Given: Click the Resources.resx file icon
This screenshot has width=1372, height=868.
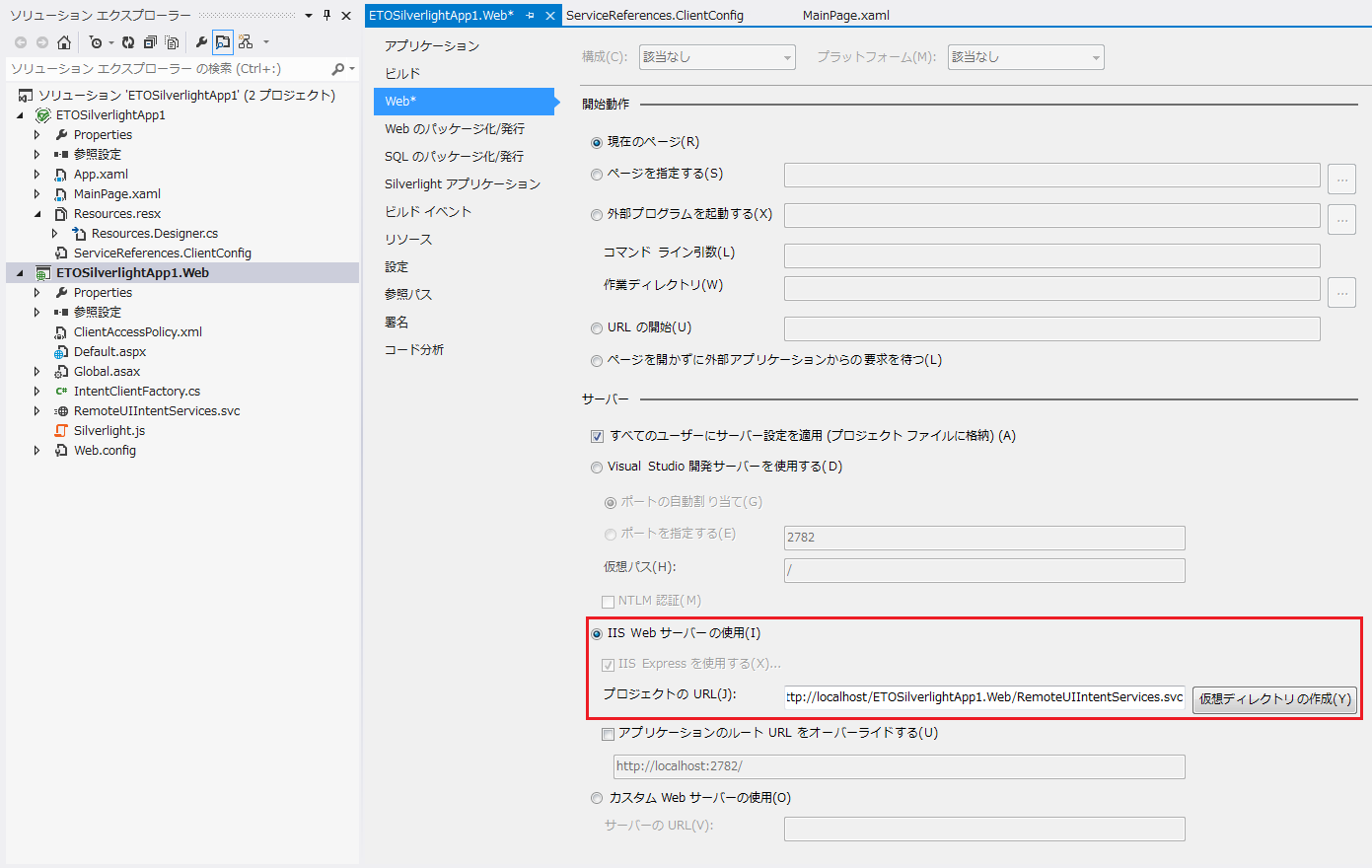Looking at the screenshot, I should (x=61, y=214).
